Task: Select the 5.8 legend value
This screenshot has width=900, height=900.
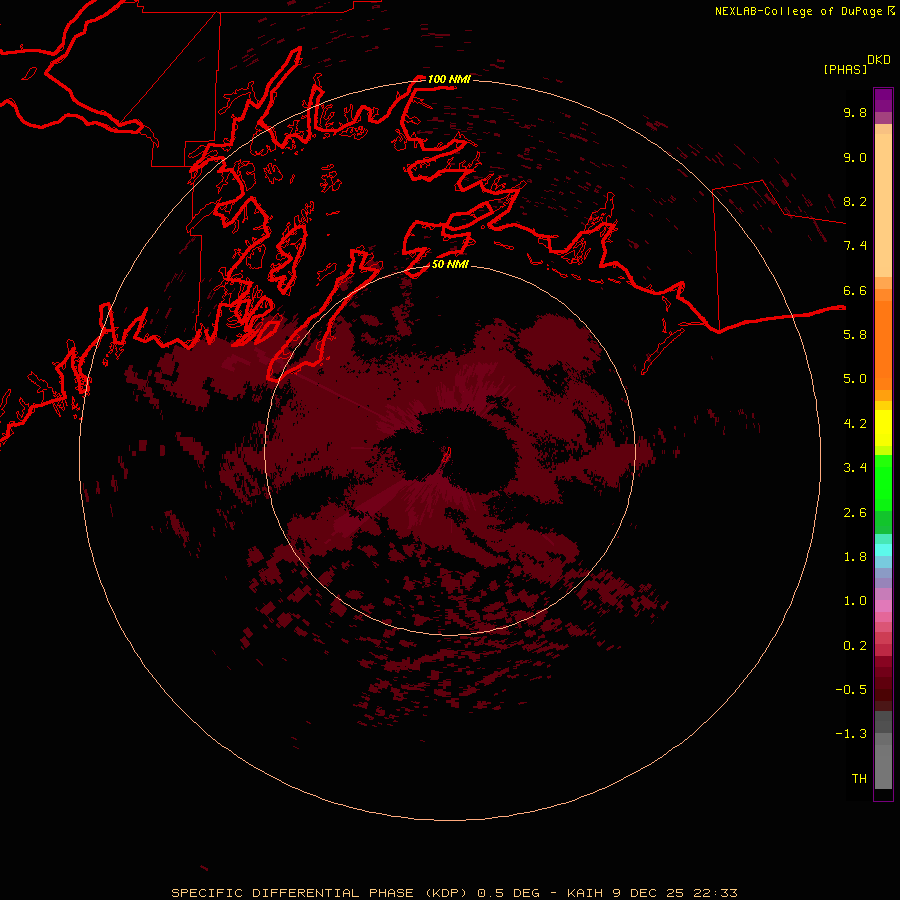Action: (855, 335)
